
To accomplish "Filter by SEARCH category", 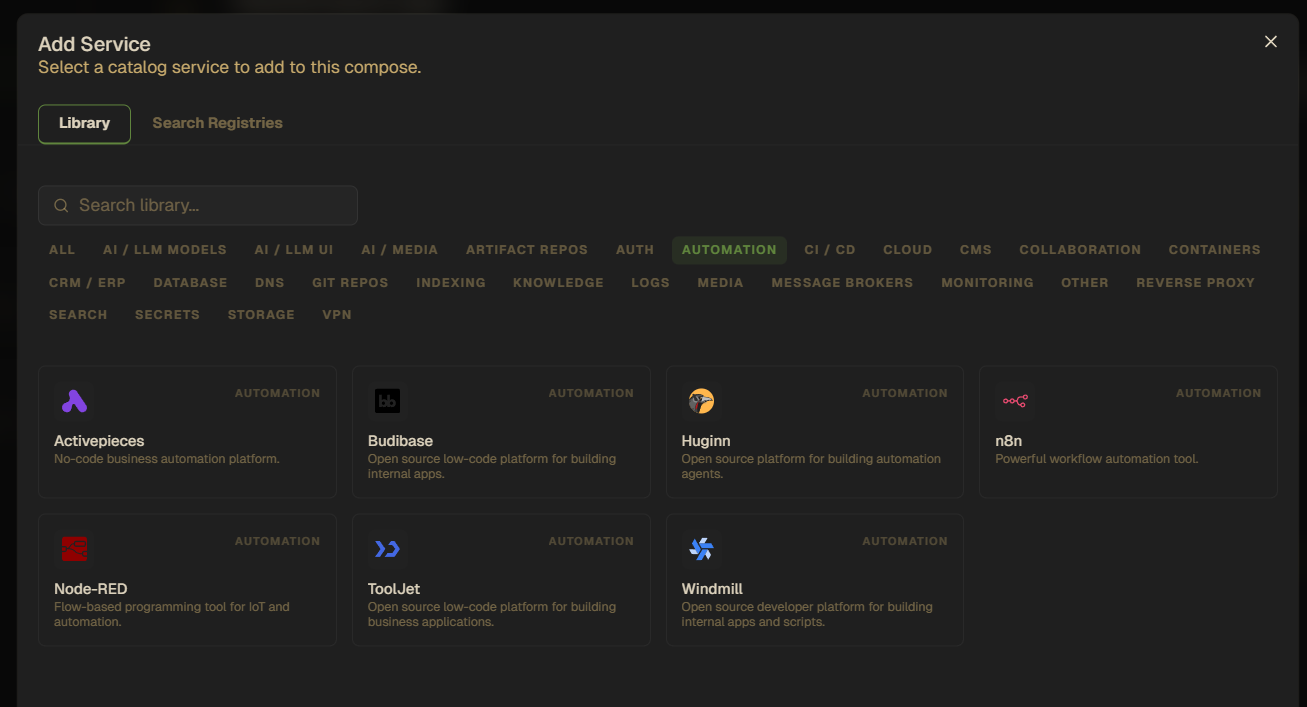I will point(78,315).
